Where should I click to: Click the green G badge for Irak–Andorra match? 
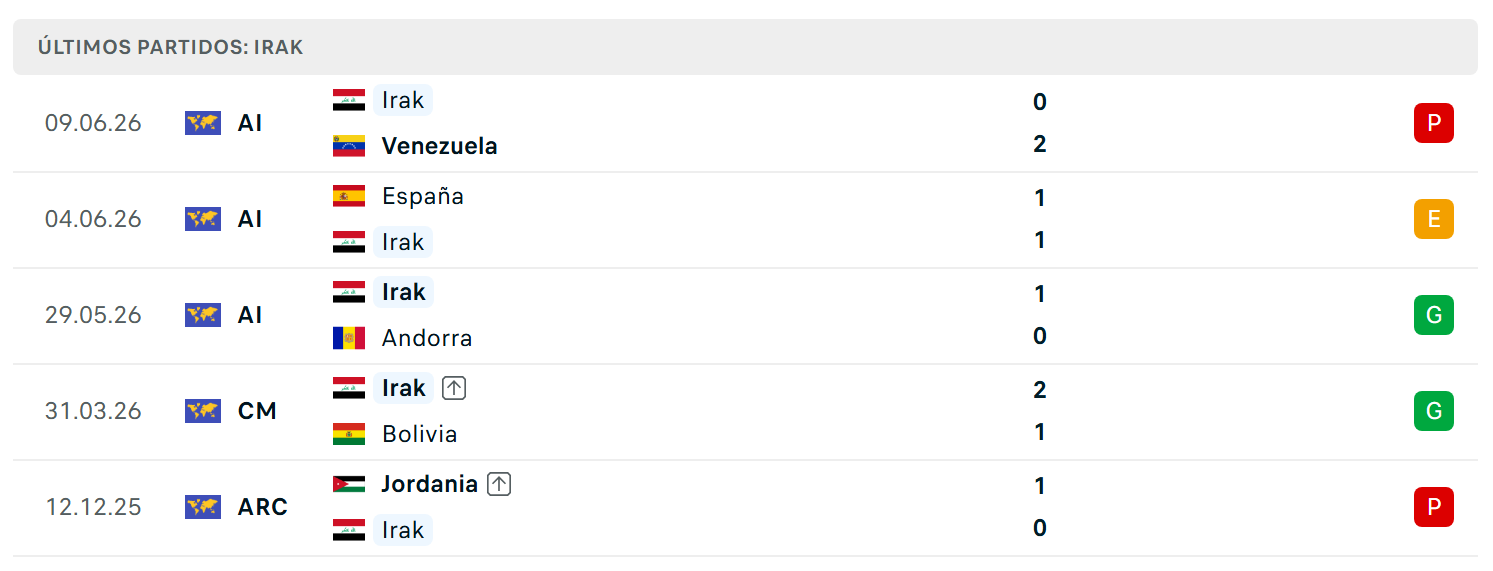(1433, 315)
